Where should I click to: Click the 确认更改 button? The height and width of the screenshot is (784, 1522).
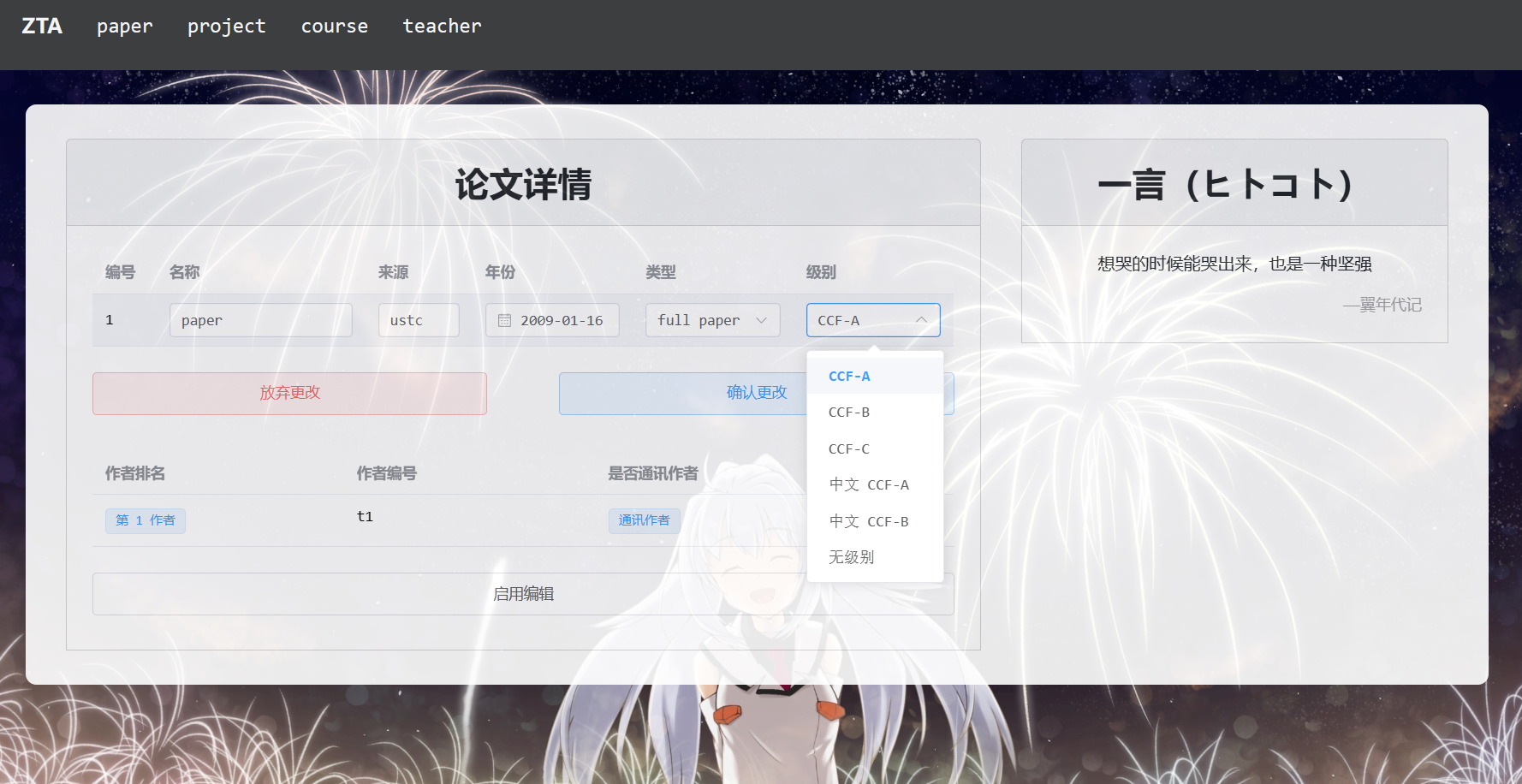(757, 394)
